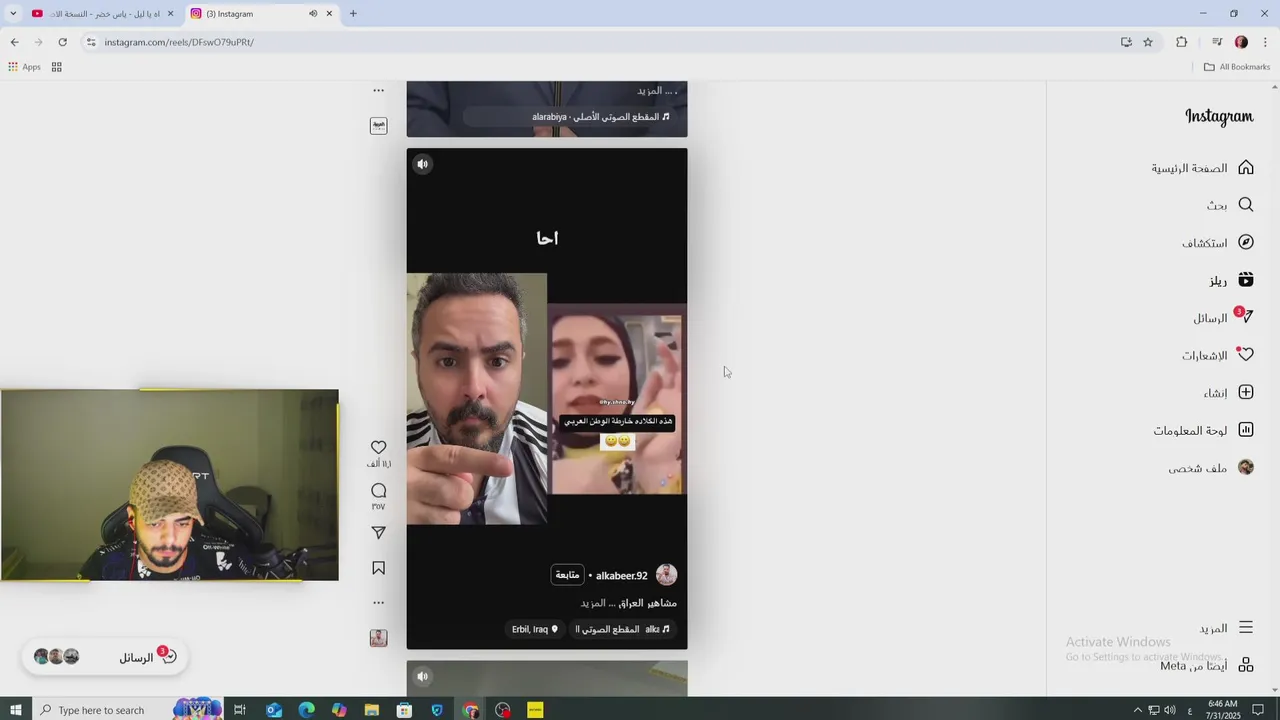The image size is (1280, 720).
Task: Launch Outlook from the taskbar
Action: (x=274, y=710)
